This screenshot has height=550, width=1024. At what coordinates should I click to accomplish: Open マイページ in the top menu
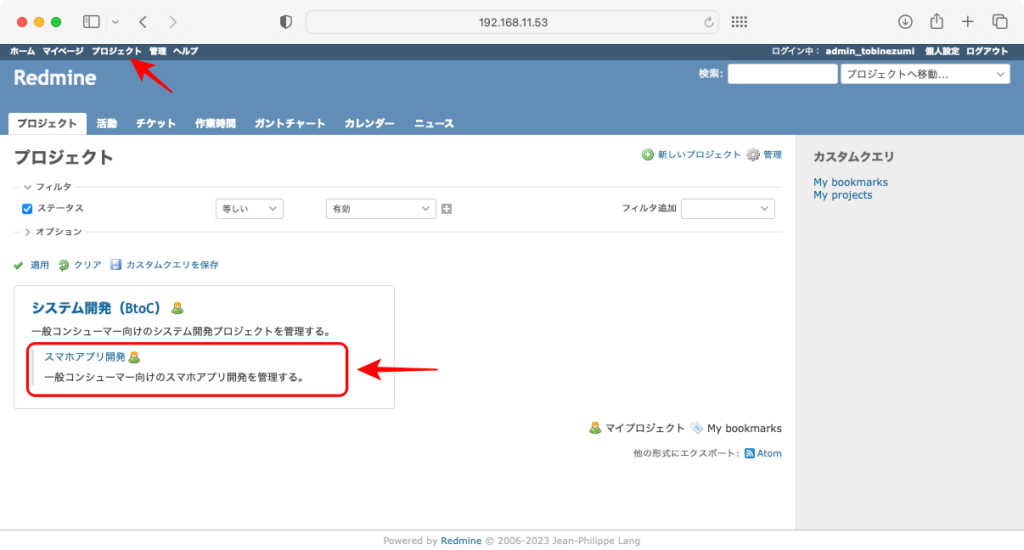63,51
